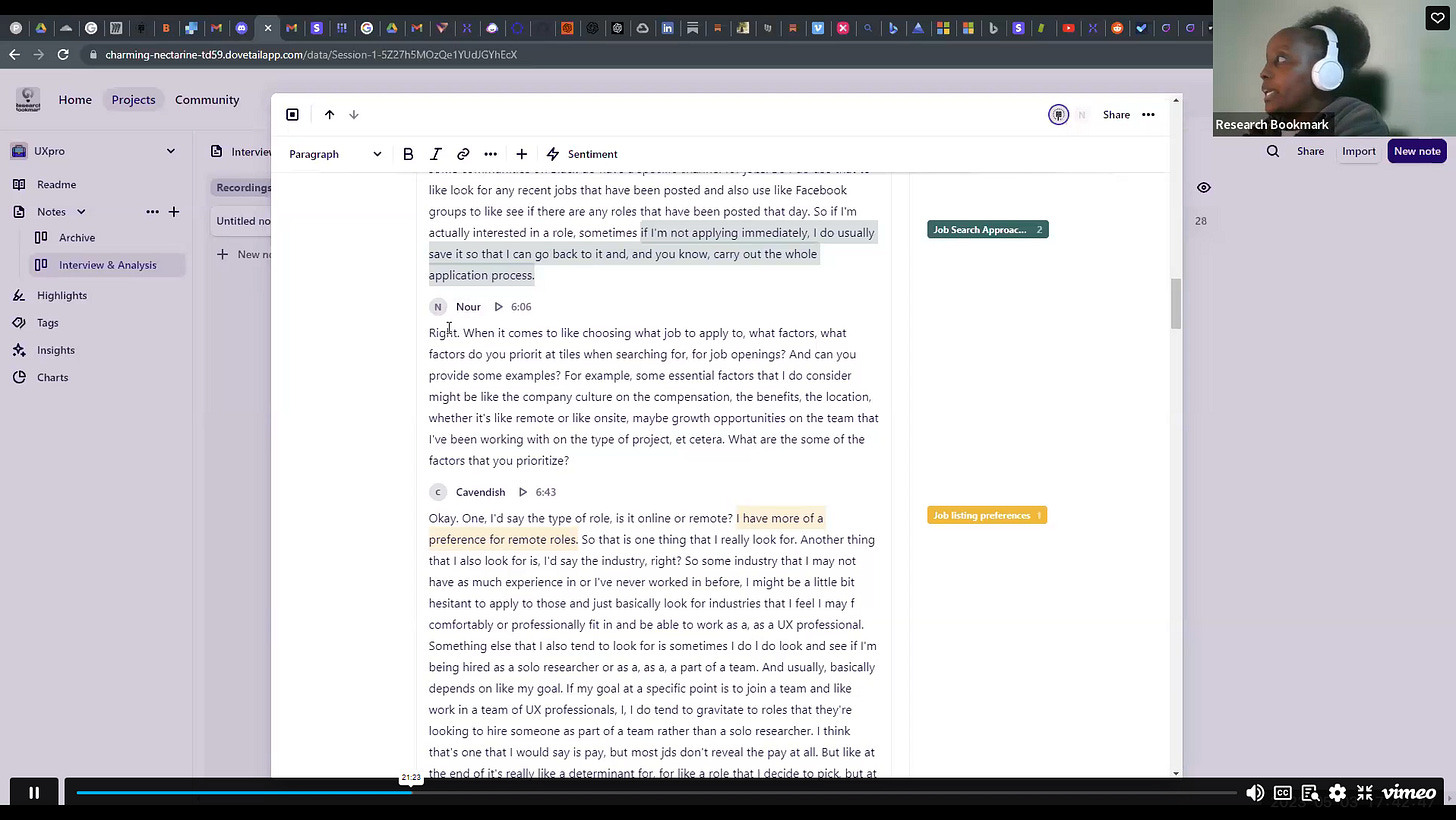Click the note panel vertical scrollbar
Viewport: 1456px width, 820px height.
pyautogui.click(x=1176, y=304)
